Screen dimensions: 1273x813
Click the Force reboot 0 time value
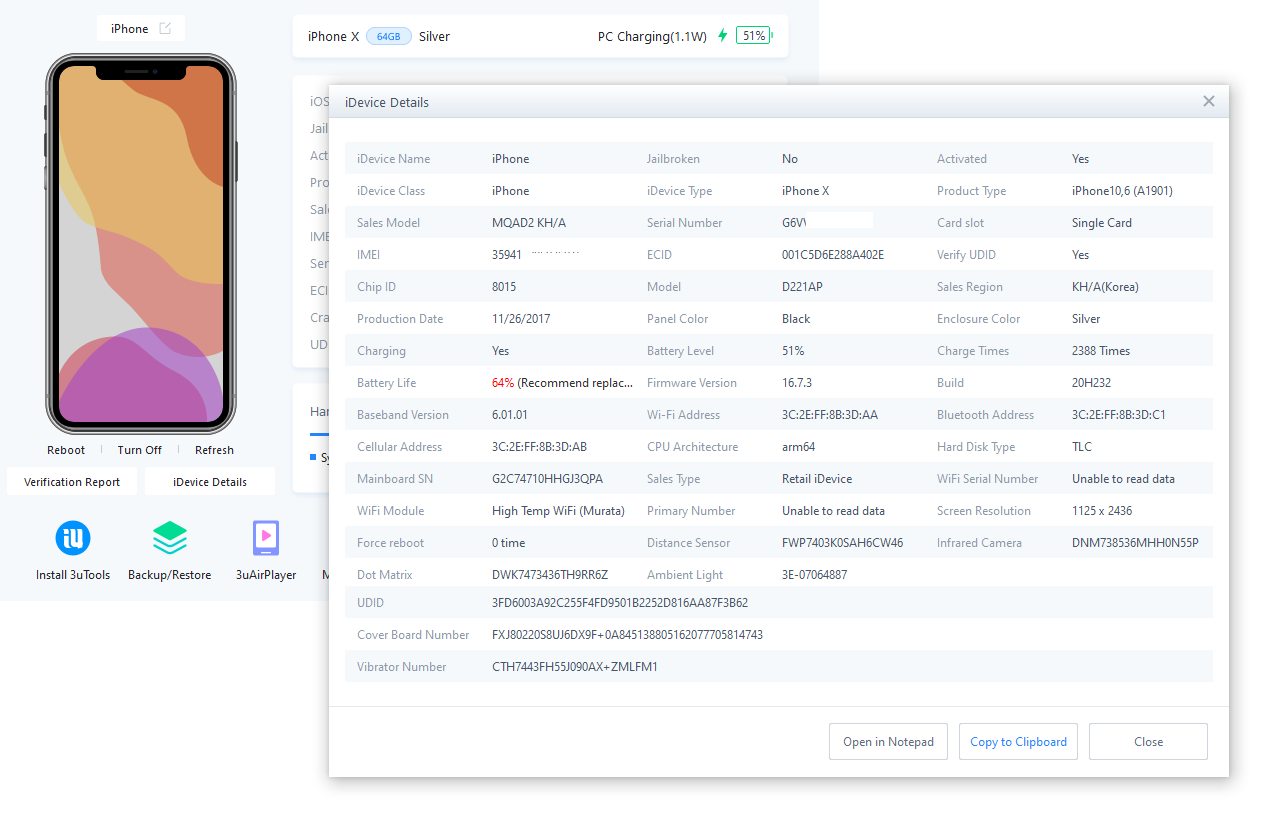coord(508,543)
